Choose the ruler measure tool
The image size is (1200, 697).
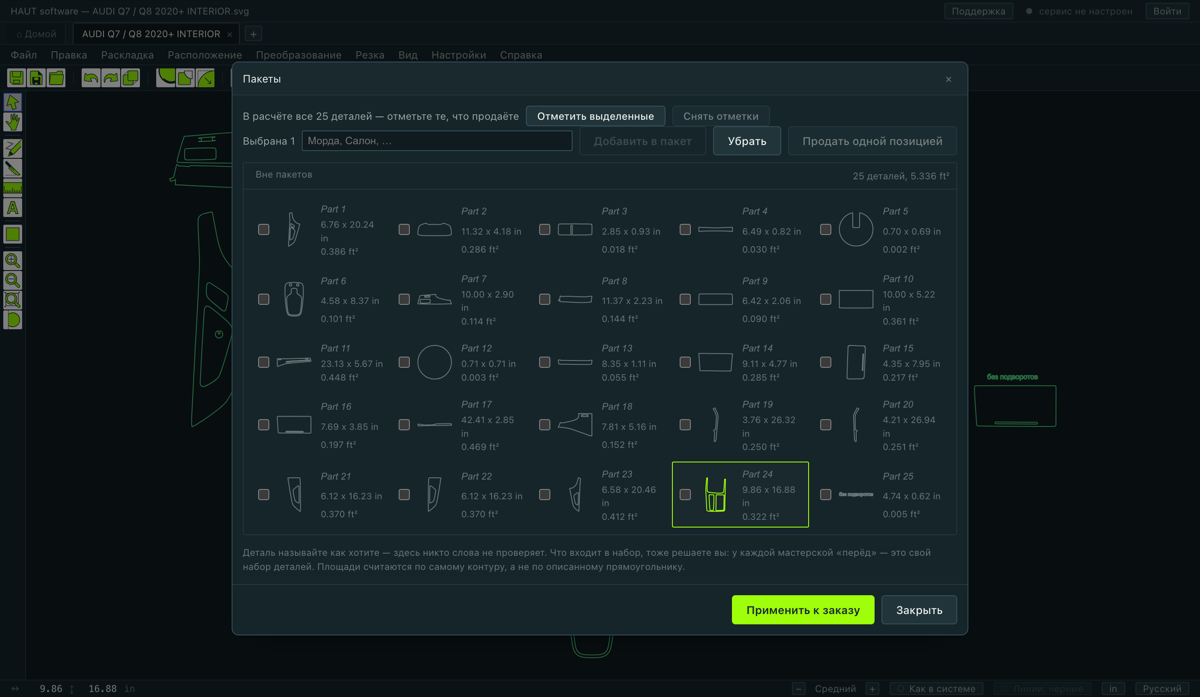pos(12,187)
